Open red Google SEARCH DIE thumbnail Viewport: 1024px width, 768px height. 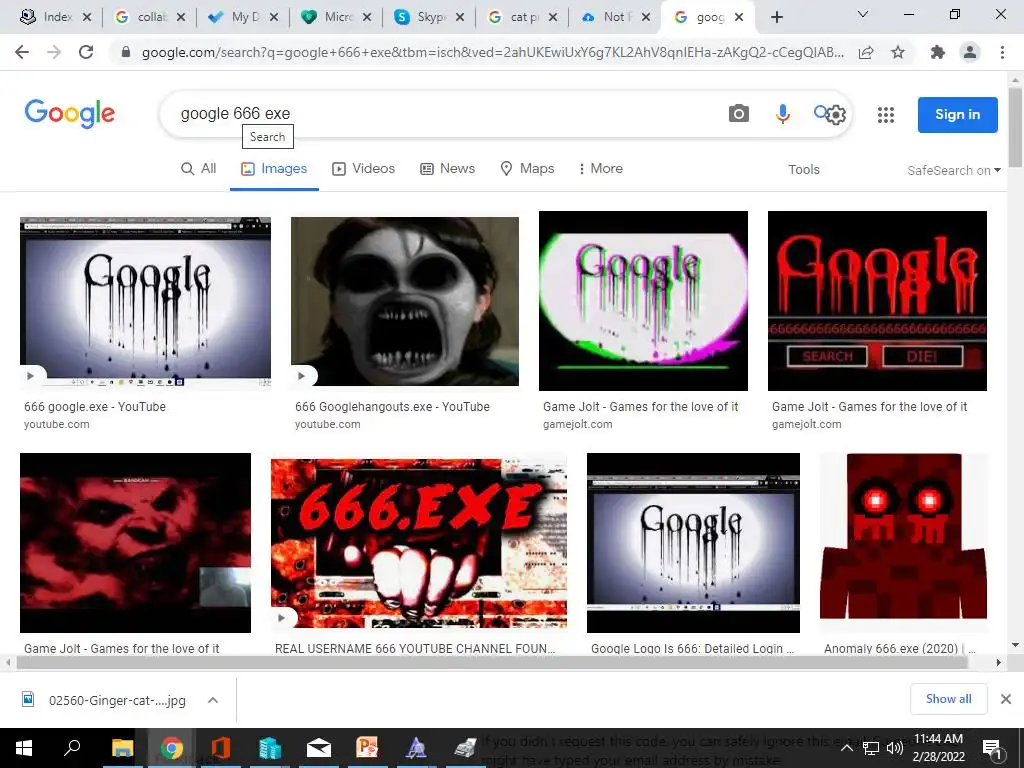coord(877,301)
